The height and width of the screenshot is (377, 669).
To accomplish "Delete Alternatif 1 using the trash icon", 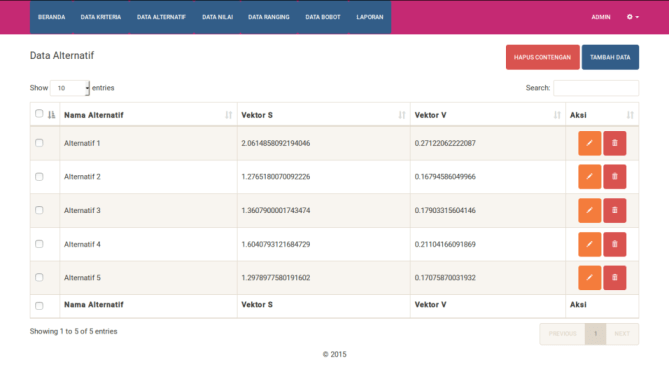I will 614,143.
